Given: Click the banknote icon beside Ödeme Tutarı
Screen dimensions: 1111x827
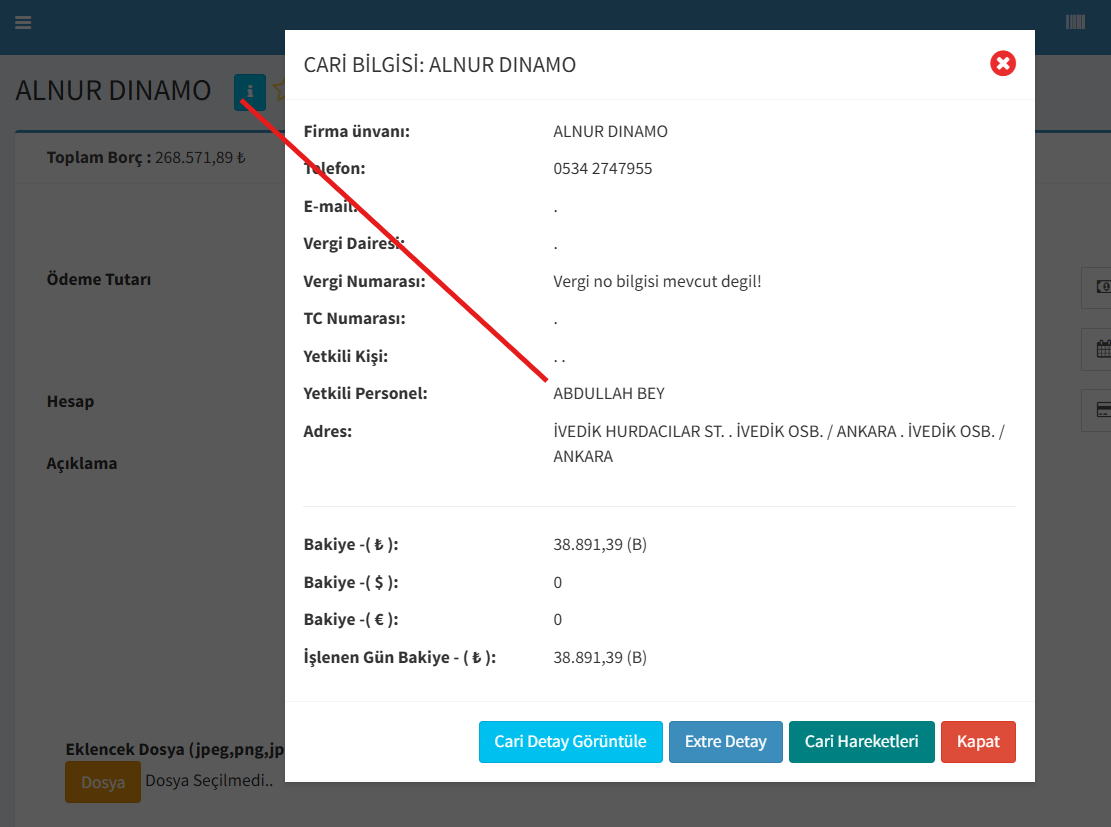Looking at the screenshot, I should 1100,287.
